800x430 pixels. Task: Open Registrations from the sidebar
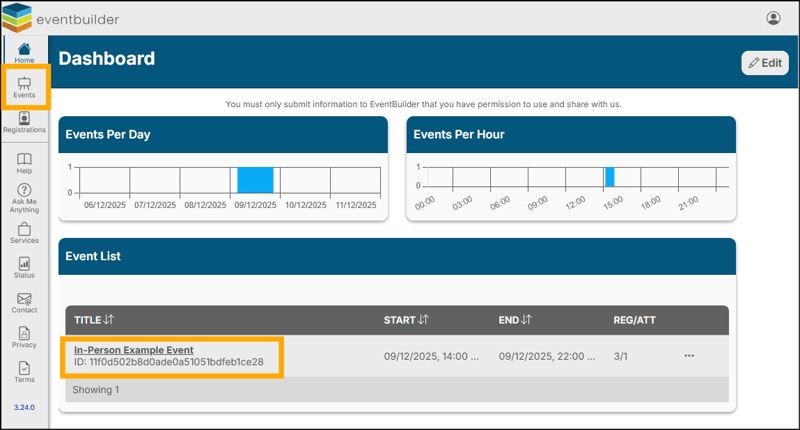point(24,122)
